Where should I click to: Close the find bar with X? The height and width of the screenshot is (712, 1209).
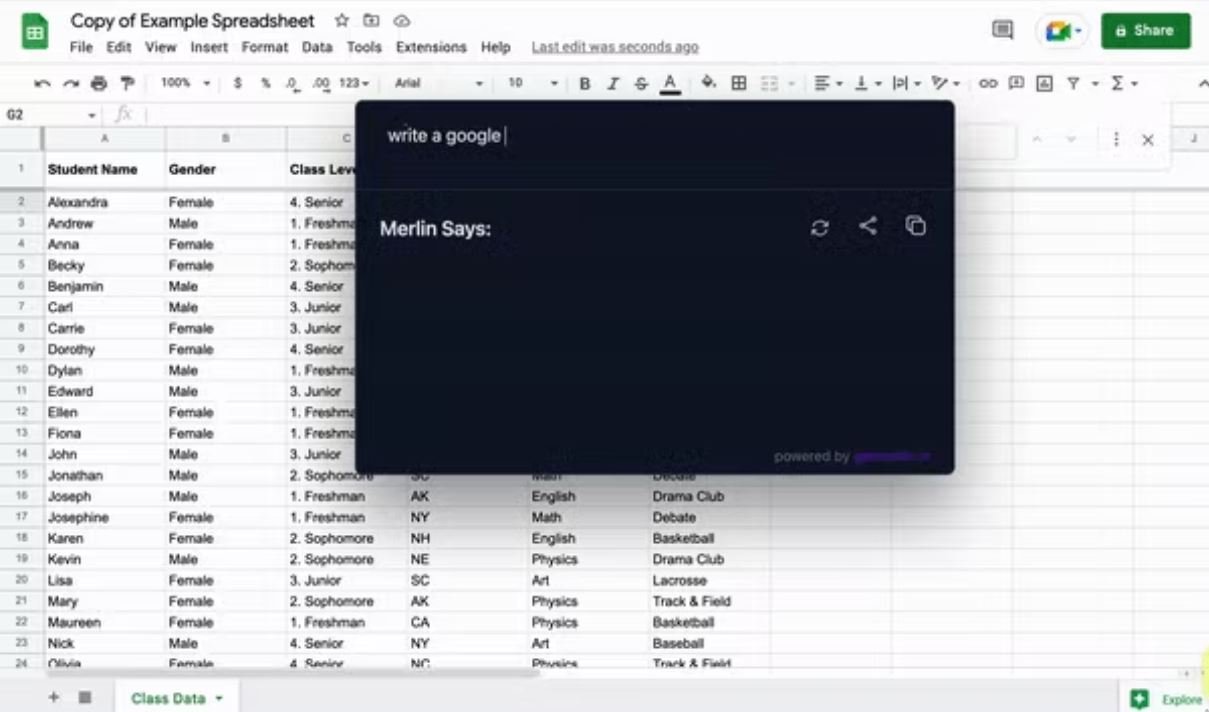(1148, 140)
